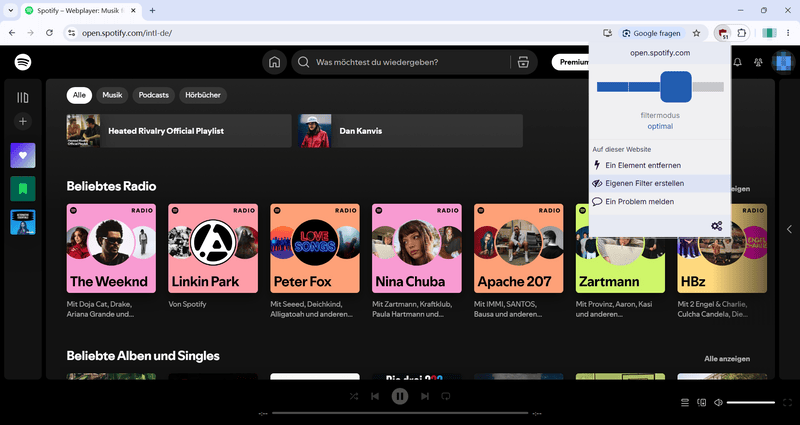This screenshot has height=425, width=800.
Task: Click the Google fragen button
Action: click(x=652, y=33)
